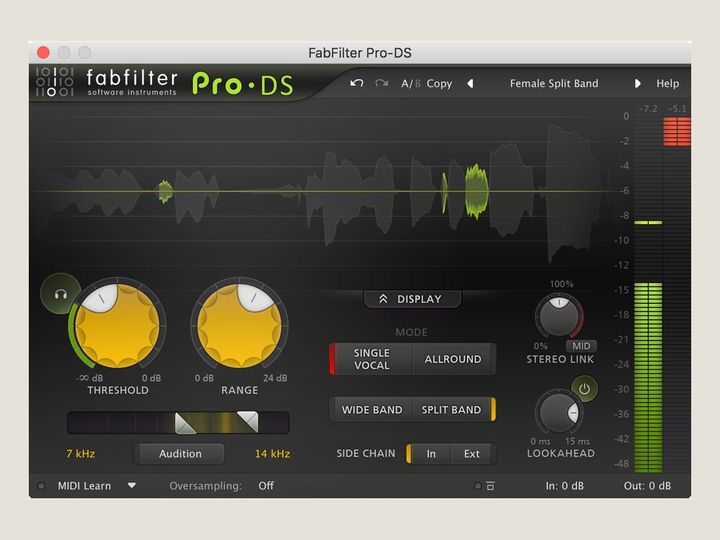Click the large green de-essing waveform blob
Viewport: 720px width, 540px height.
point(476,191)
